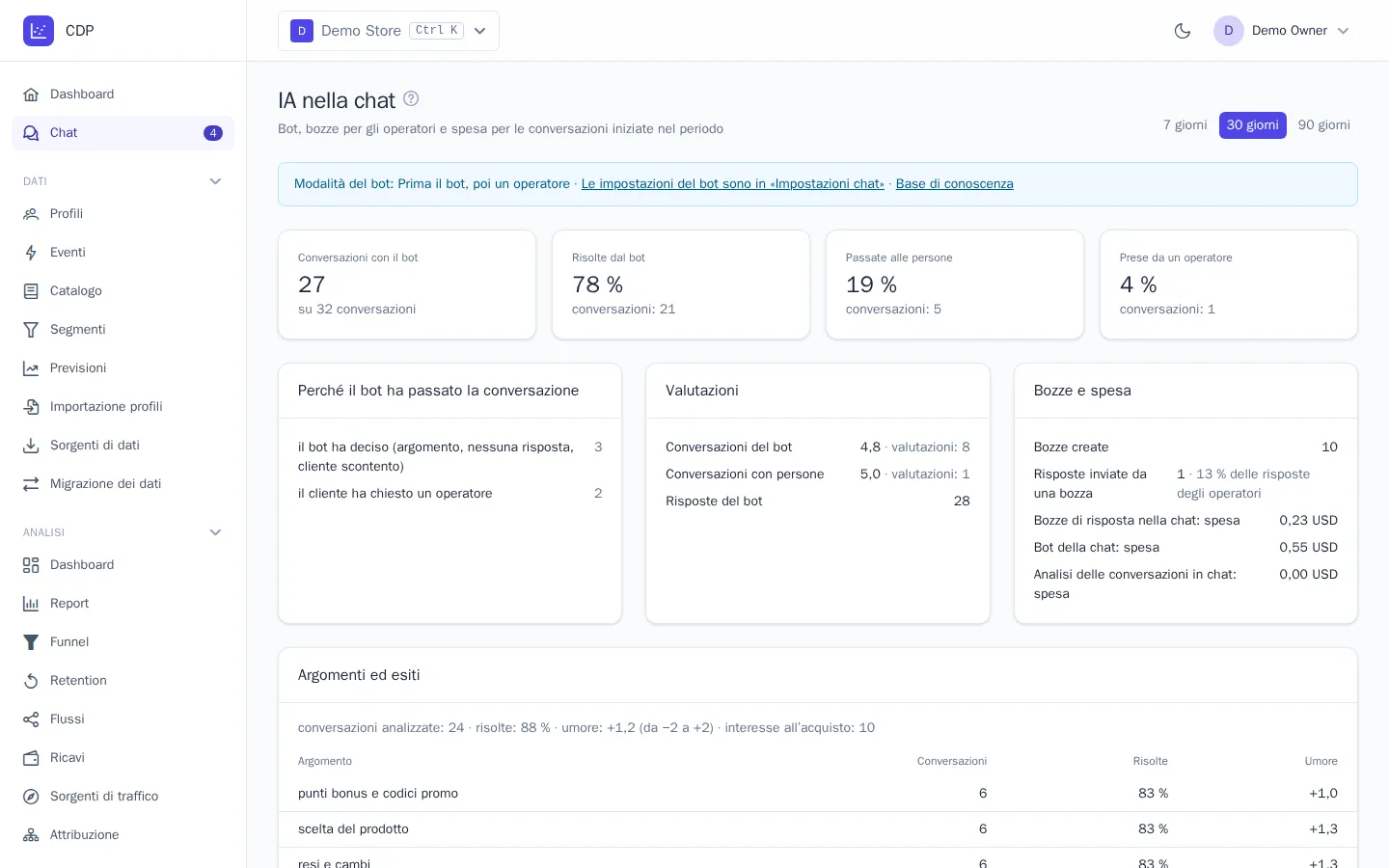Click the Report bar chart icon
The width and height of the screenshot is (1389, 868).
click(x=31, y=604)
